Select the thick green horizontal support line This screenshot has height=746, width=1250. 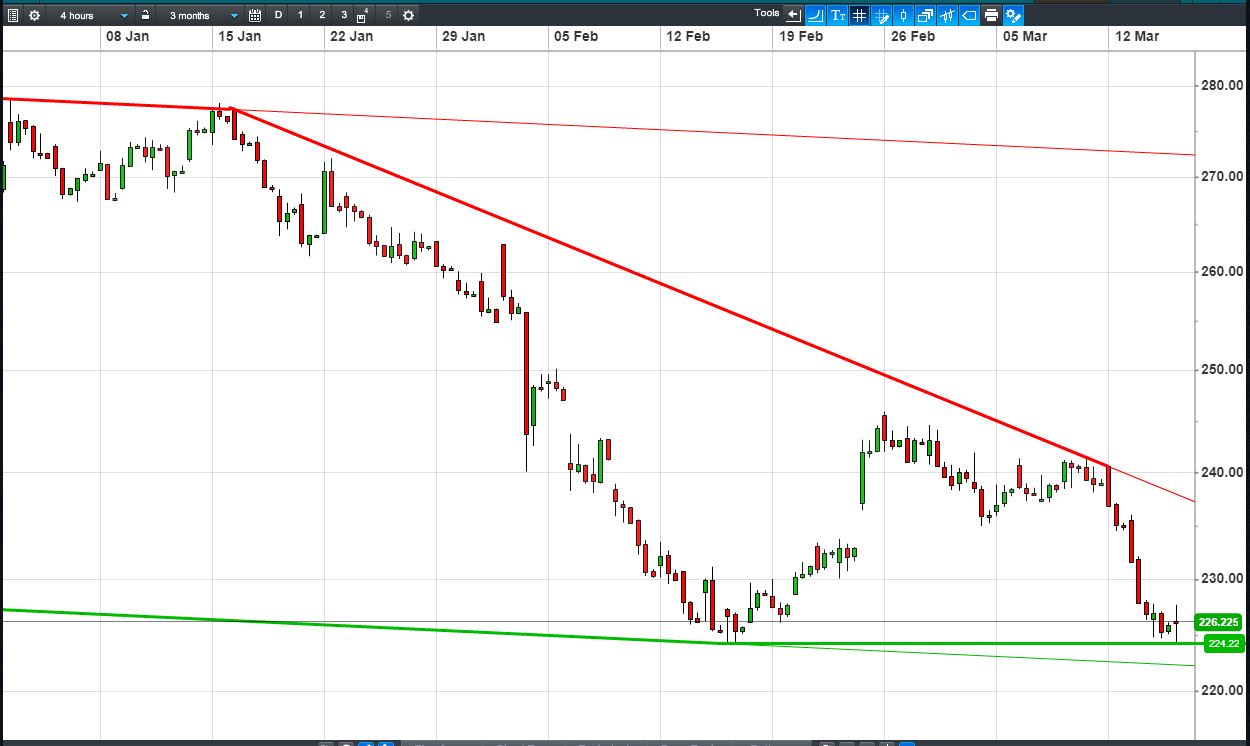960,643
